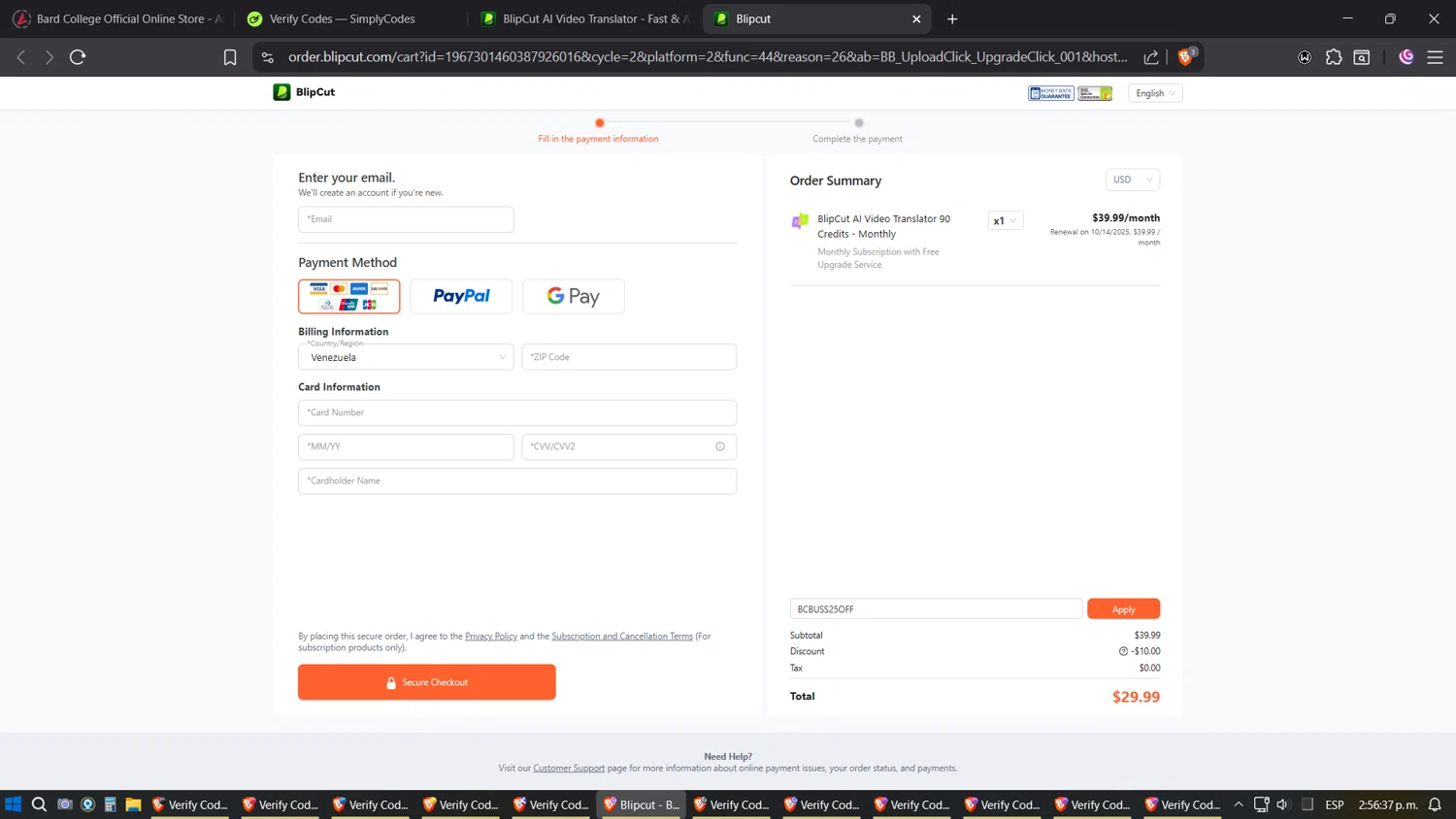Viewport: 1456px width, 819px height.
Task: Click Fill in the payment information step
Action: tap(598, 139)
